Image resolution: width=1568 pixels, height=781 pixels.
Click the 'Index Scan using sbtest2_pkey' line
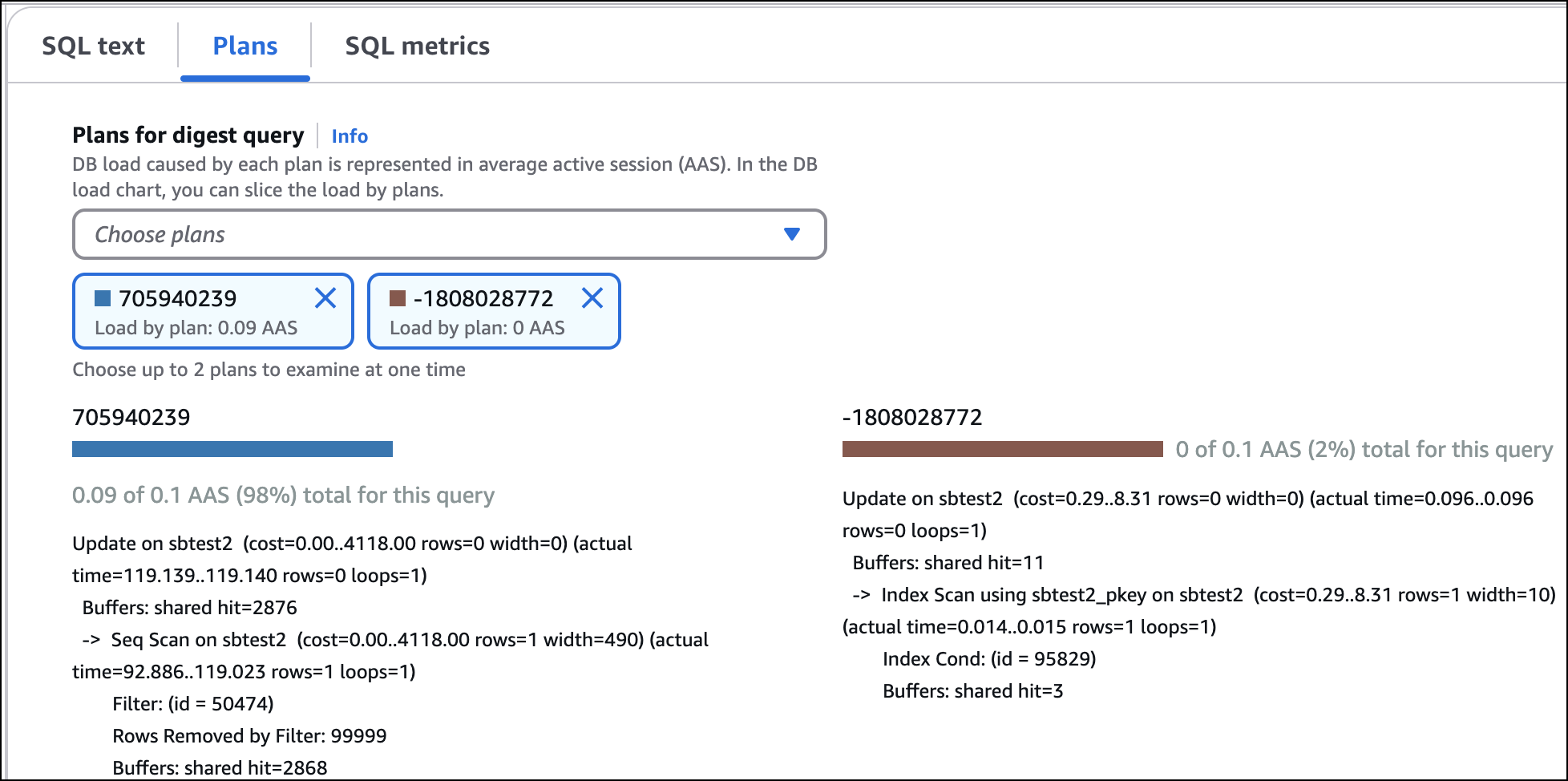(1061, 595)
